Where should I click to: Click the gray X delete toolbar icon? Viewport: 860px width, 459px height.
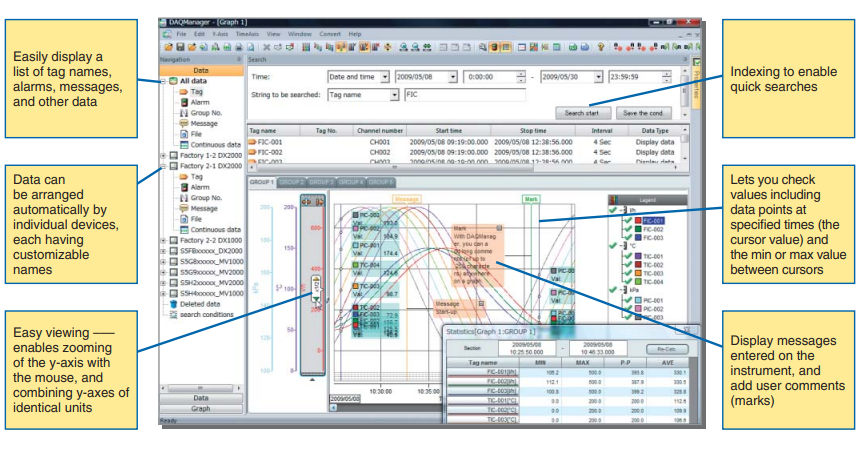[x=267, y=48]
